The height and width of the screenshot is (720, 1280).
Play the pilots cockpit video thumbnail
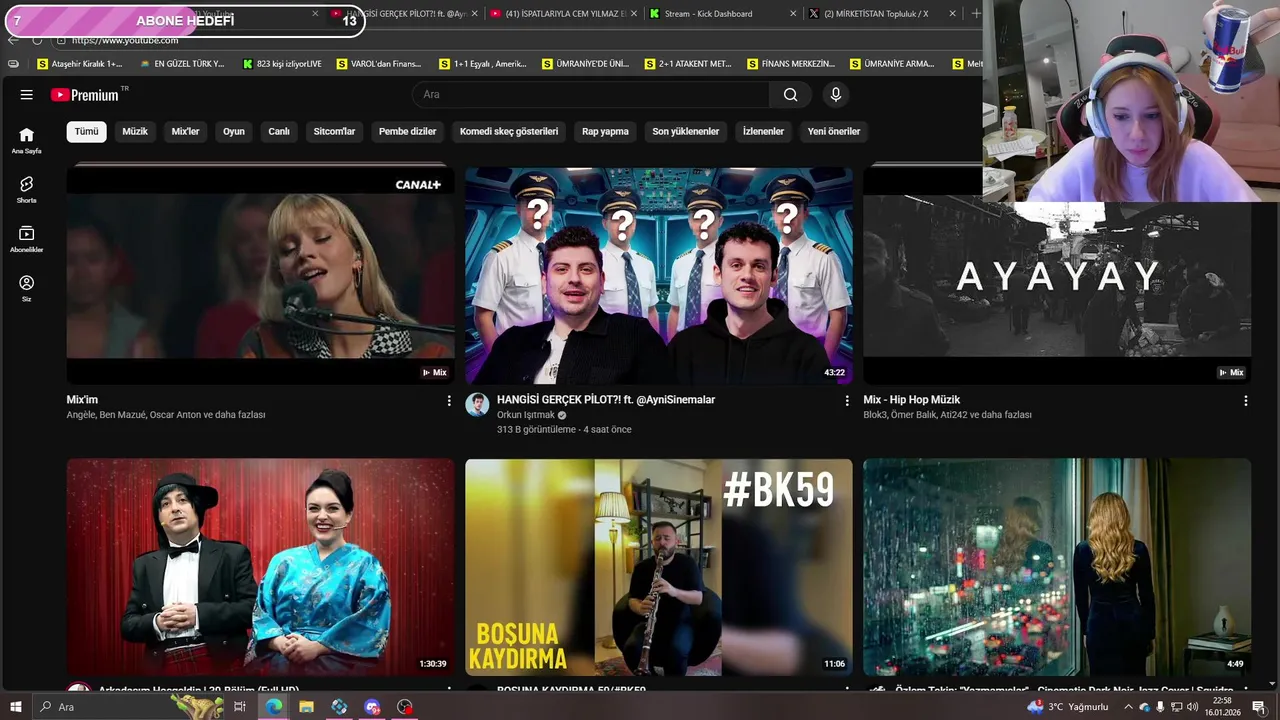pos(659,275)
